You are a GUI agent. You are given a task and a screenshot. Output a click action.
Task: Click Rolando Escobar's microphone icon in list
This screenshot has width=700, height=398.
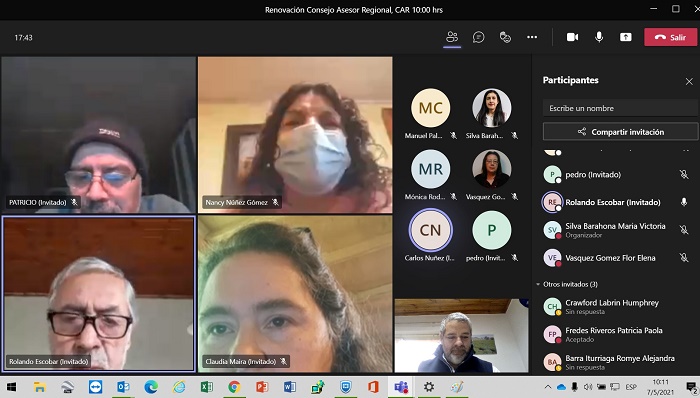pyautogui.click(x=683, y=202)
